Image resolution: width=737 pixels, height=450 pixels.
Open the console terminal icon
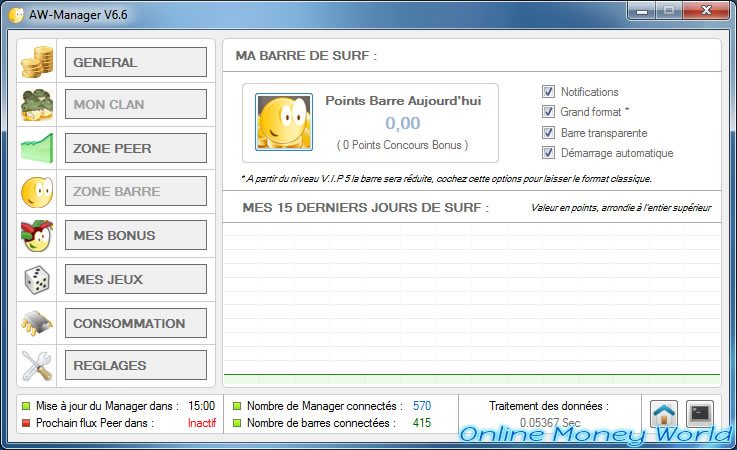[x=700, y=414]
